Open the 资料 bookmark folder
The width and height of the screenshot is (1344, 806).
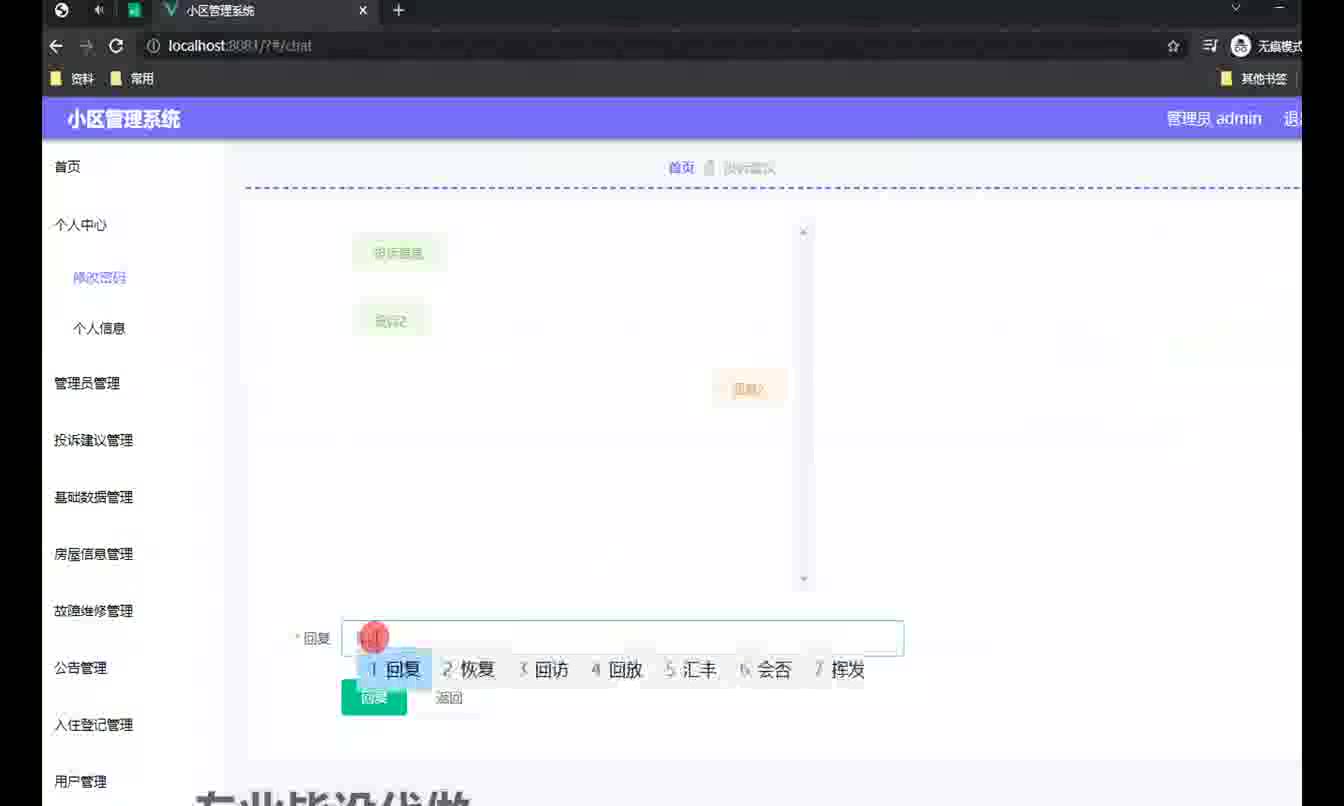[x=72, y=79]
